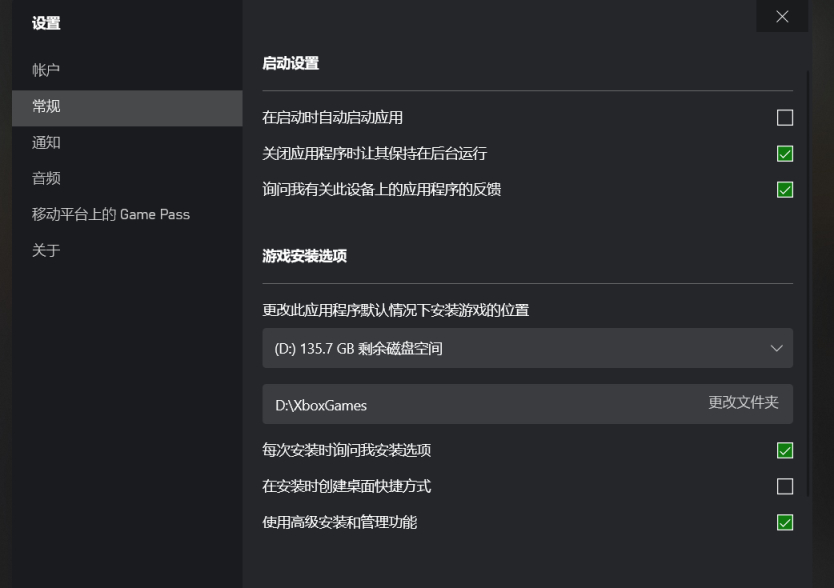Image resolution: width=834 pixels, height=588 pixels.
Task: Go to the 通知 settings section
Action: [46, 142]
